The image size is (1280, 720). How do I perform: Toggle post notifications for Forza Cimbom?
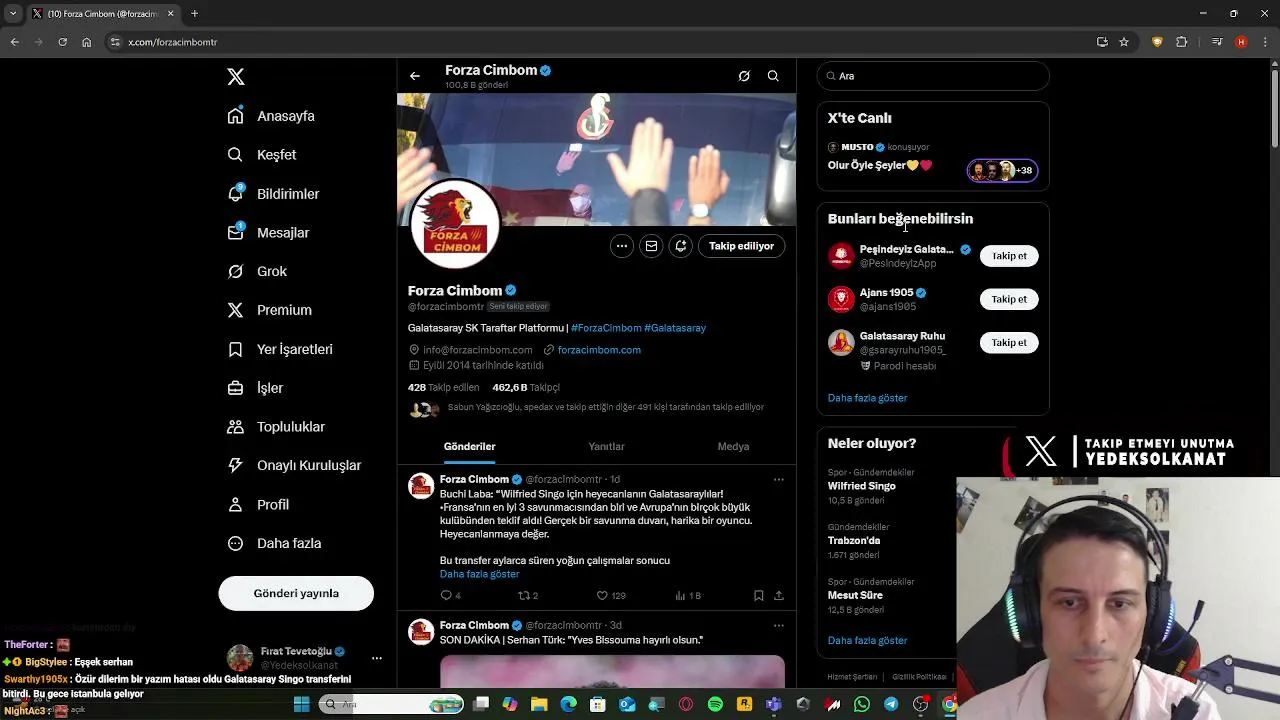tap(681, 246)
